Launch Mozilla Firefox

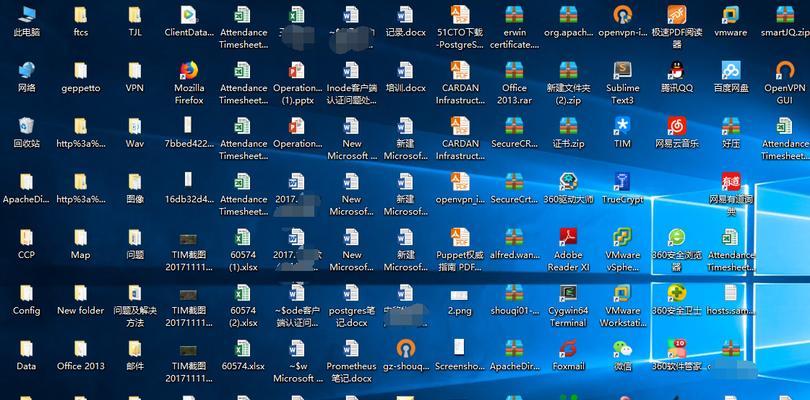(189, 83)
